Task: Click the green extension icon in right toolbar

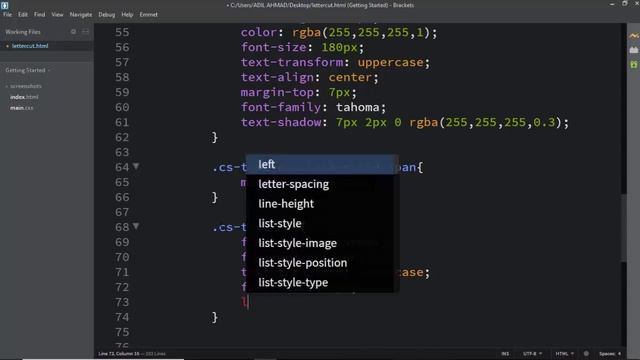Action: click(x=633, y=64)
